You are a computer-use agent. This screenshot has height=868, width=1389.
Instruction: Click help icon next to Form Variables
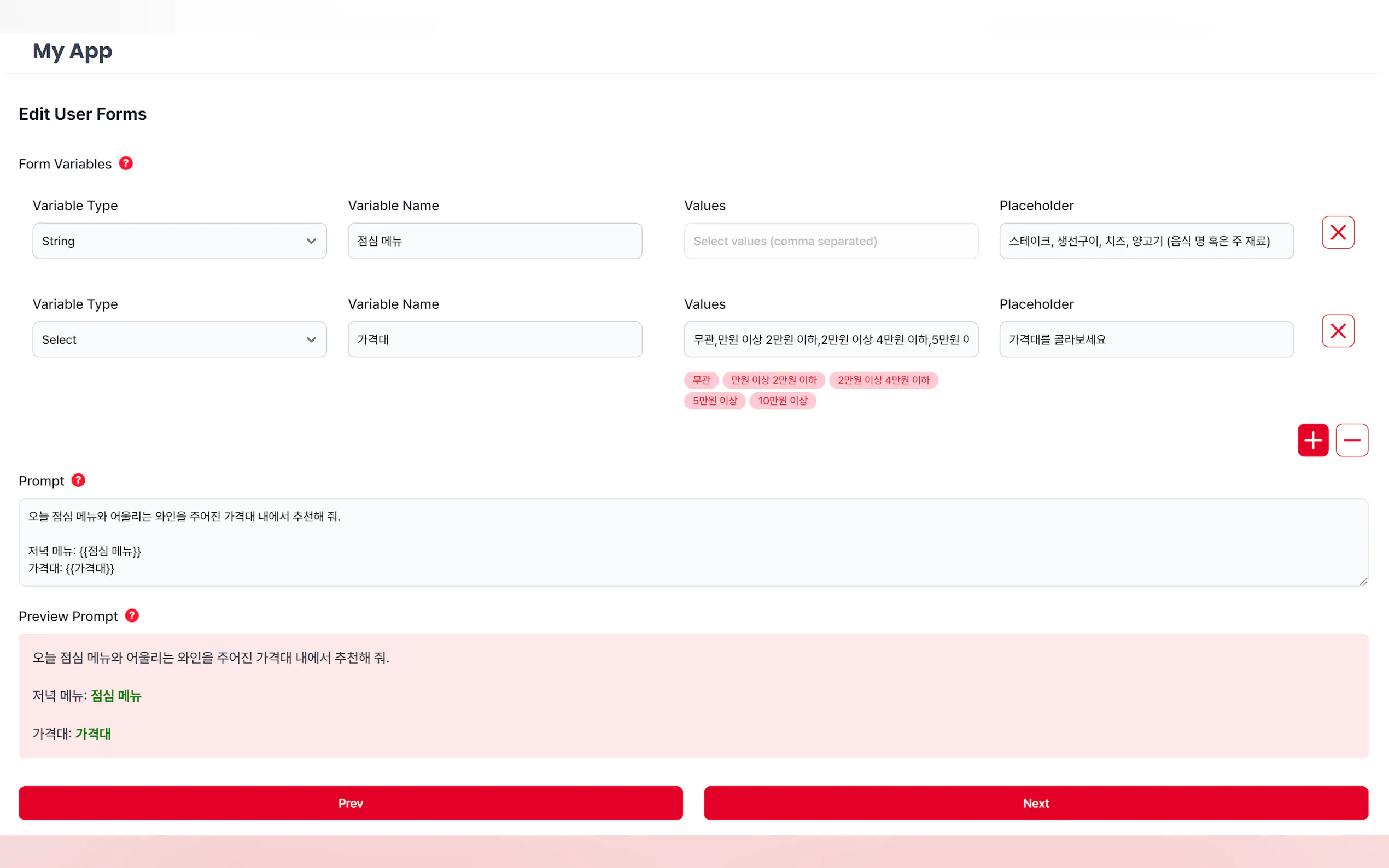(126, 163)
